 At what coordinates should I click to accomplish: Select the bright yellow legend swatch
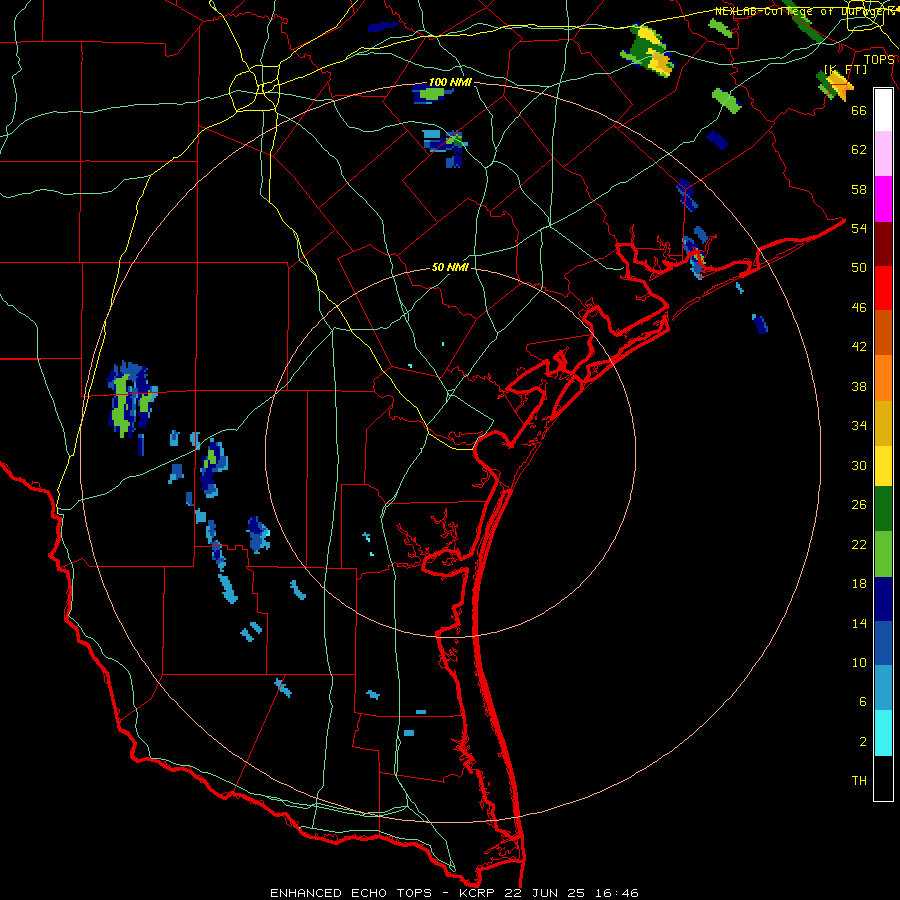point(883,466)
